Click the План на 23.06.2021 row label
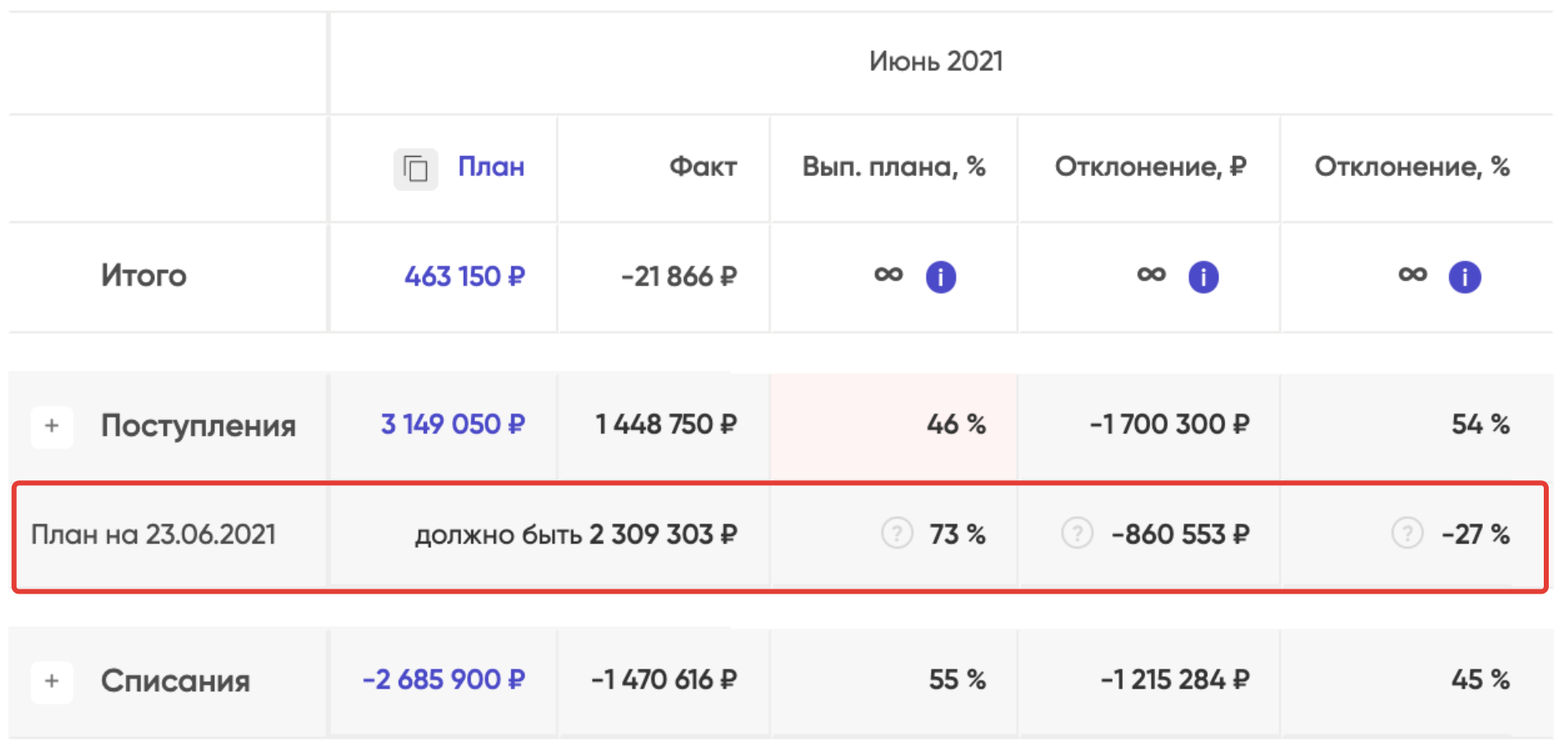This screenshot has height=747, width=1568. pos(153,534)
